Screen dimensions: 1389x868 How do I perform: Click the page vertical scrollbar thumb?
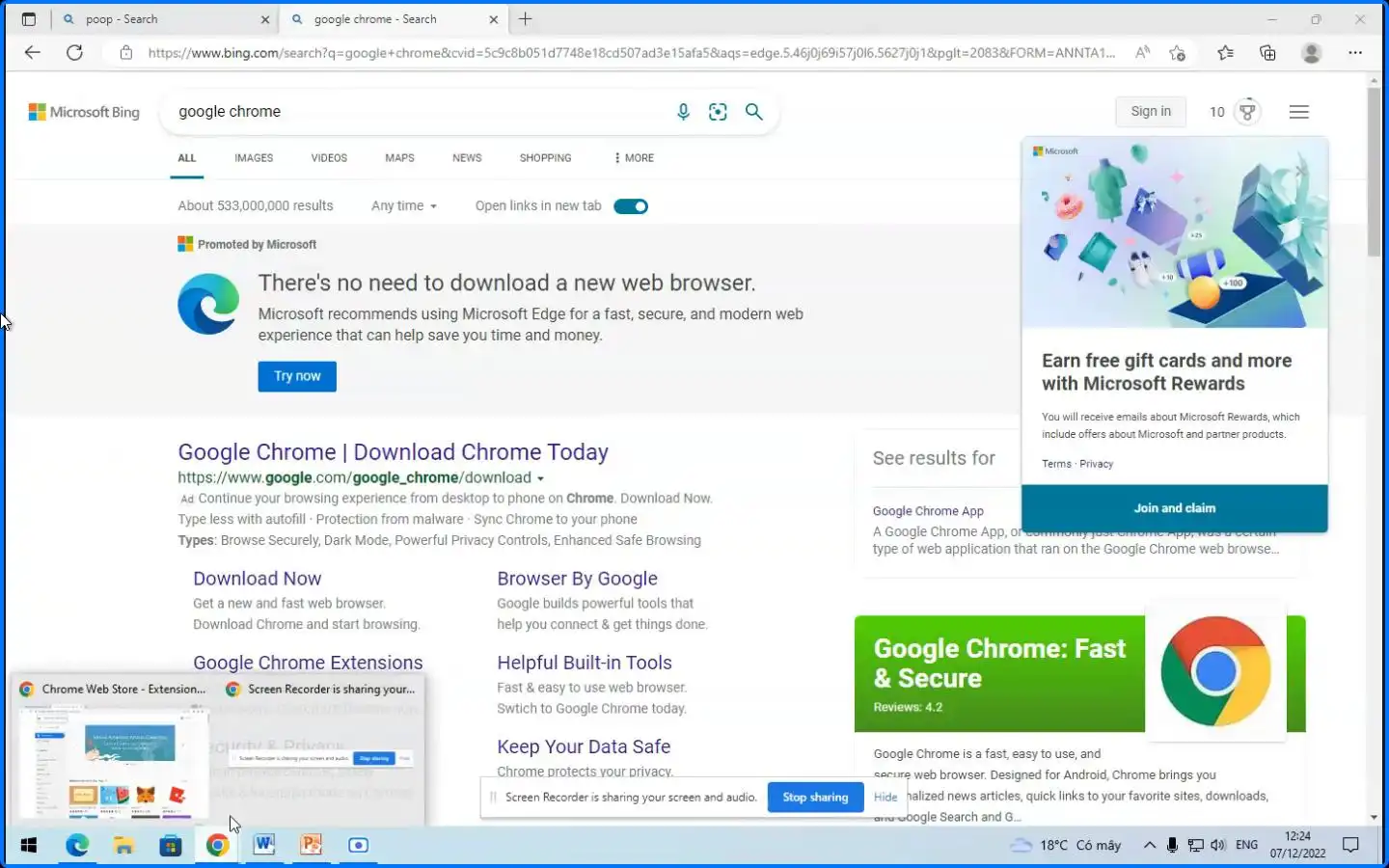(1374, 172)
